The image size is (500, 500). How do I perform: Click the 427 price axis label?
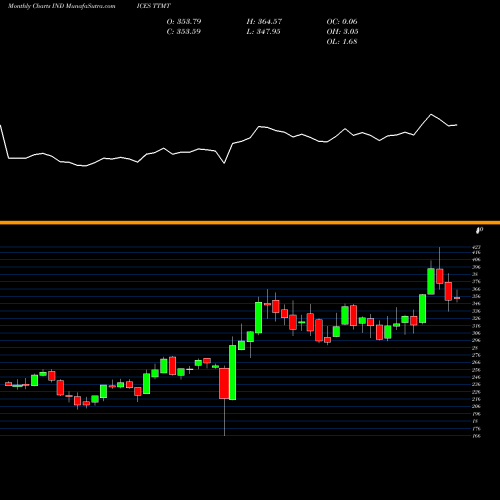tap(477, 247)
